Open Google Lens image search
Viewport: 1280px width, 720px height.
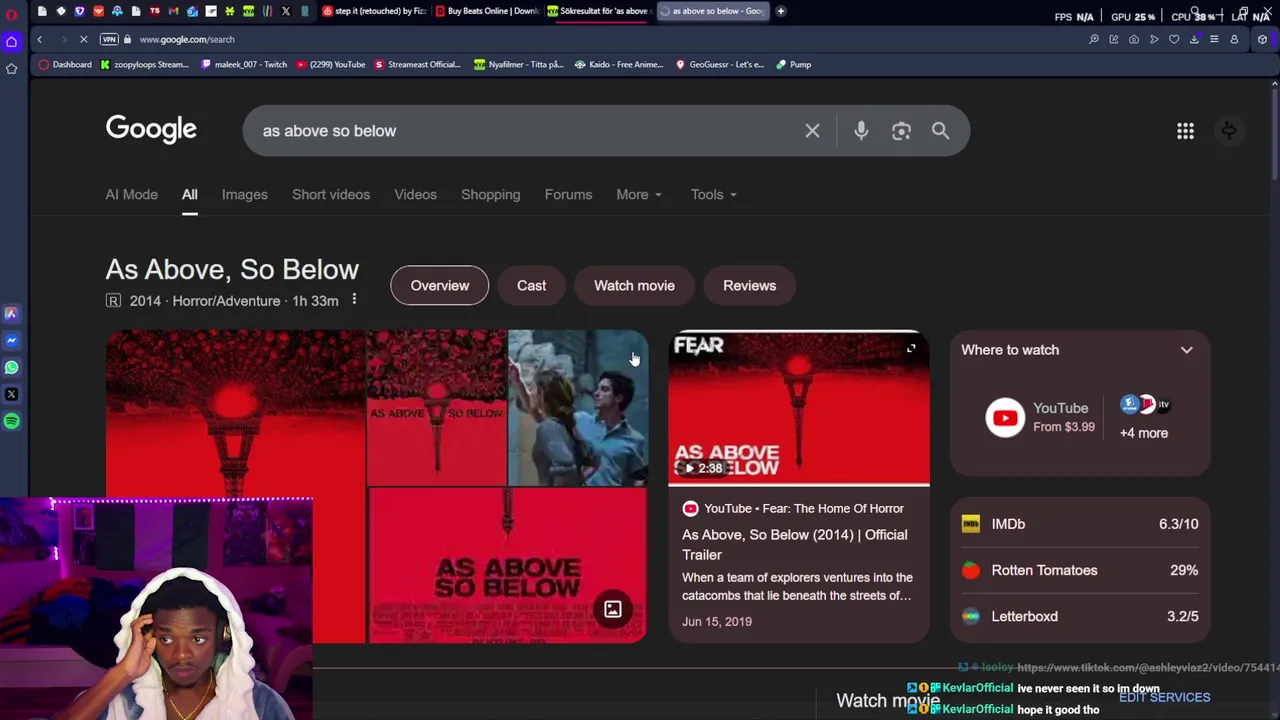click(x=901, y=131)
